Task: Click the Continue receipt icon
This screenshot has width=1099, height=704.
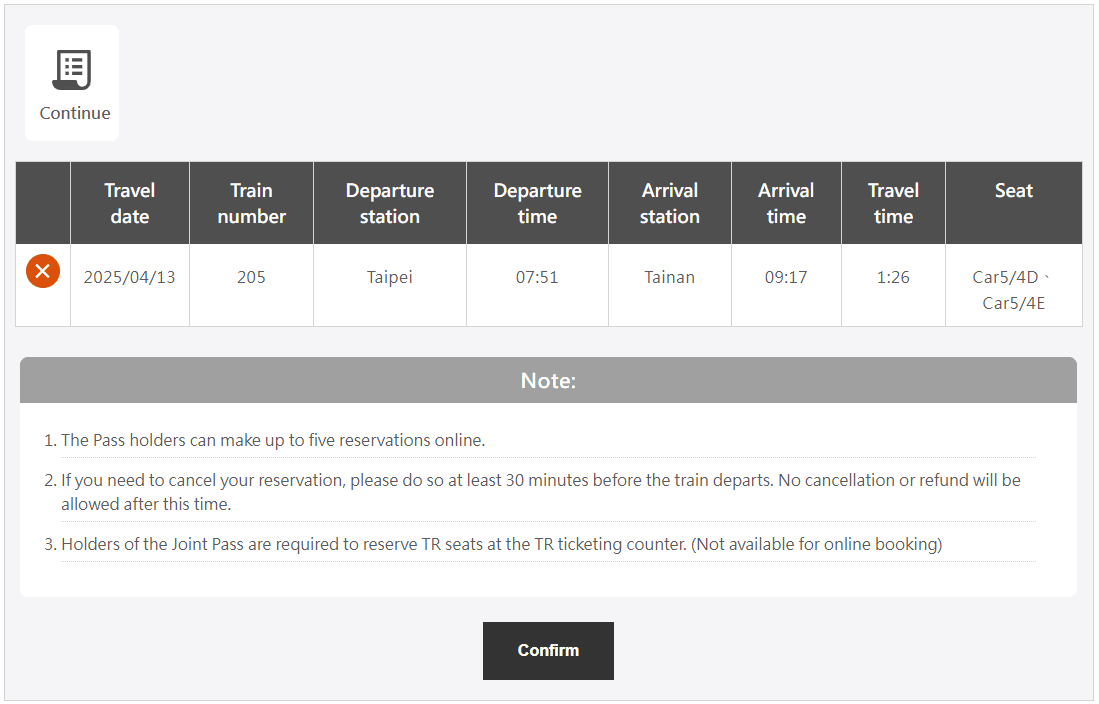Action: coord(71,70)
